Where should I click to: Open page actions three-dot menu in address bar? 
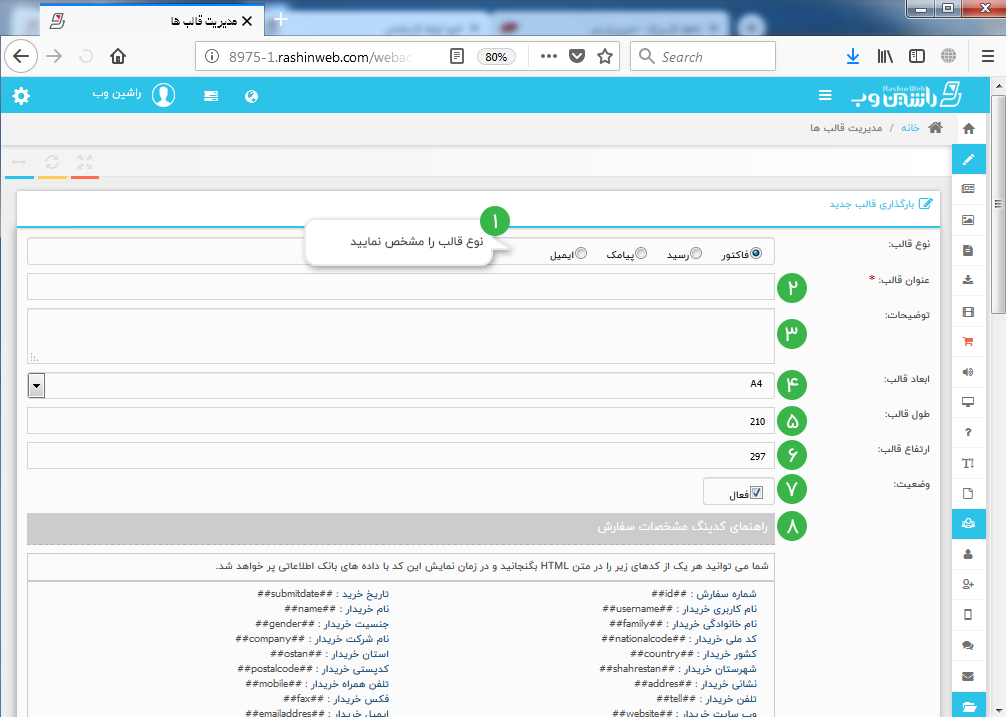coord(549,56)
